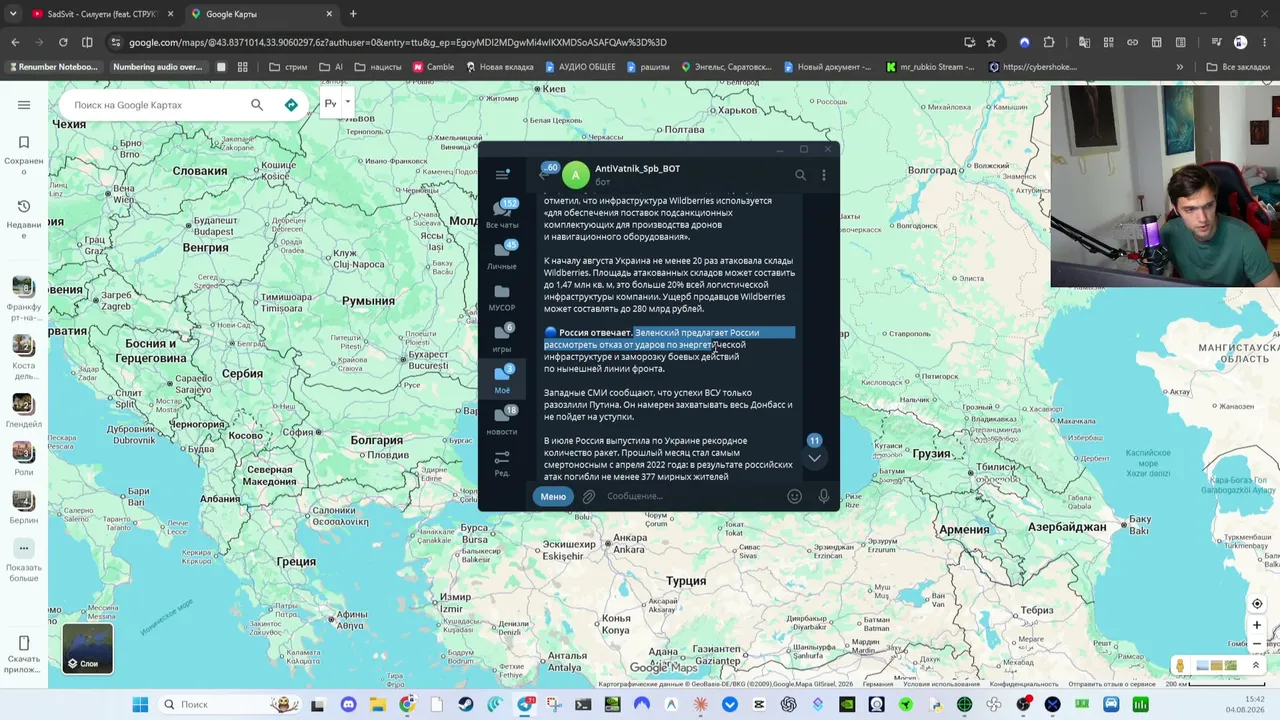This screenshot has height=720, width=1280.
Task: Open the AntiVatnik_Spb_BOT chat profile
Action: pyautogui.click(x=637, y=169)
